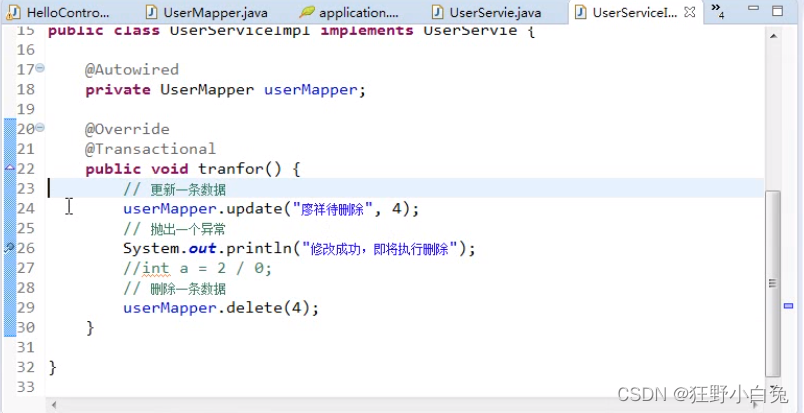The image size is (804, 413).
Task: Click the @Transactional annotation
Action: 150,149
